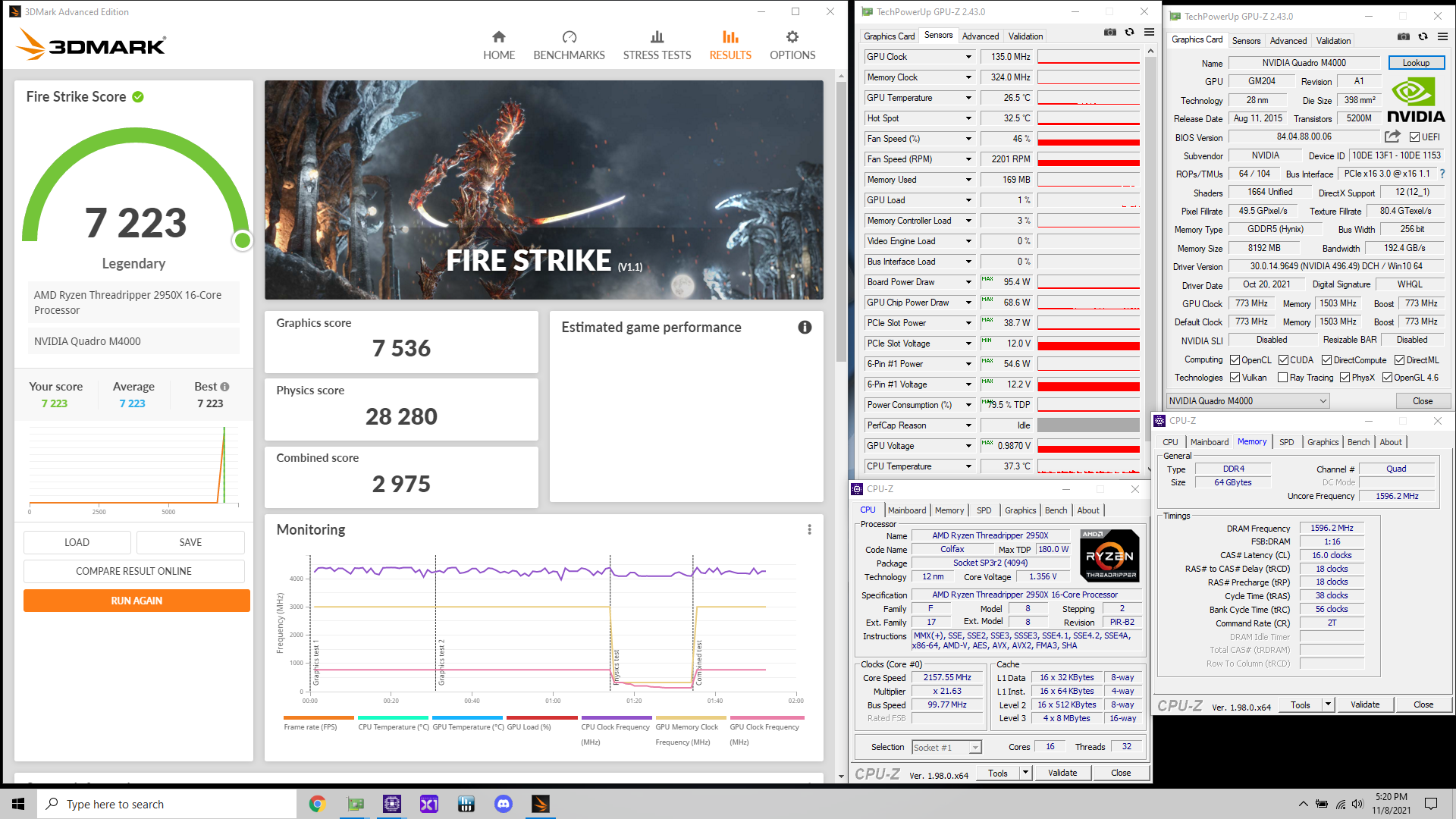Toggle the OpenGL 4.6 checkbox

(1387, 378)
